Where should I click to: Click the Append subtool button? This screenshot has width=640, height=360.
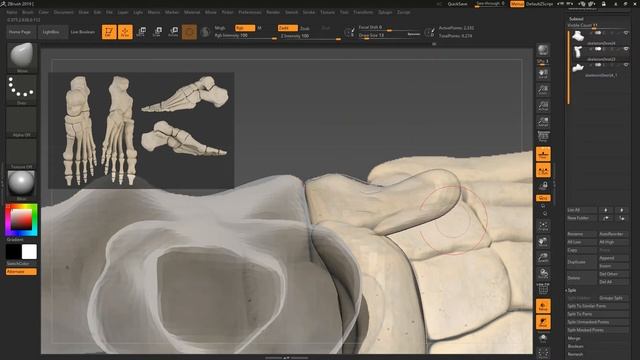613,258
